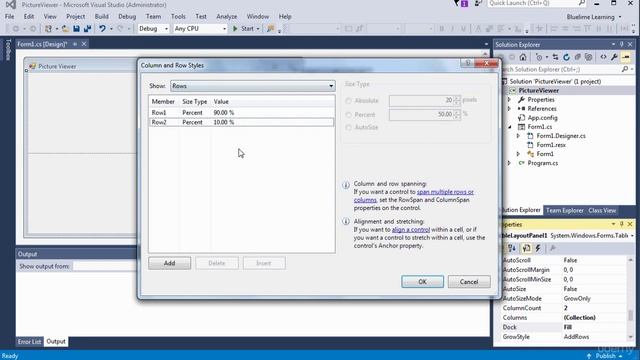Click Sync with Active Document icon
The image size is (640, 360).
point(555,57)
